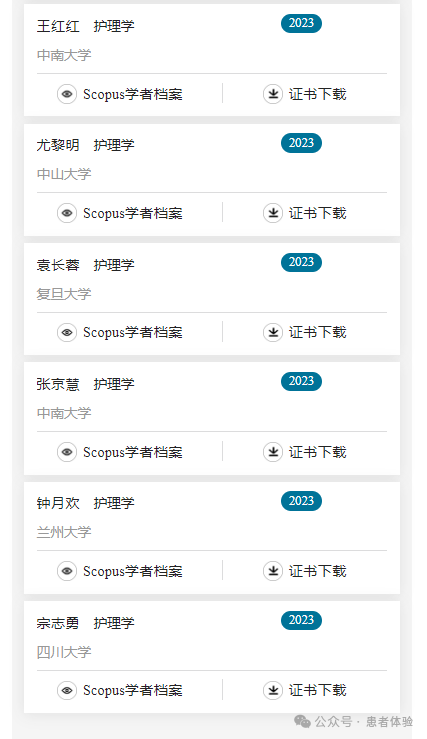Click the download icon in 尤黎明's card

tap(273, 213)
